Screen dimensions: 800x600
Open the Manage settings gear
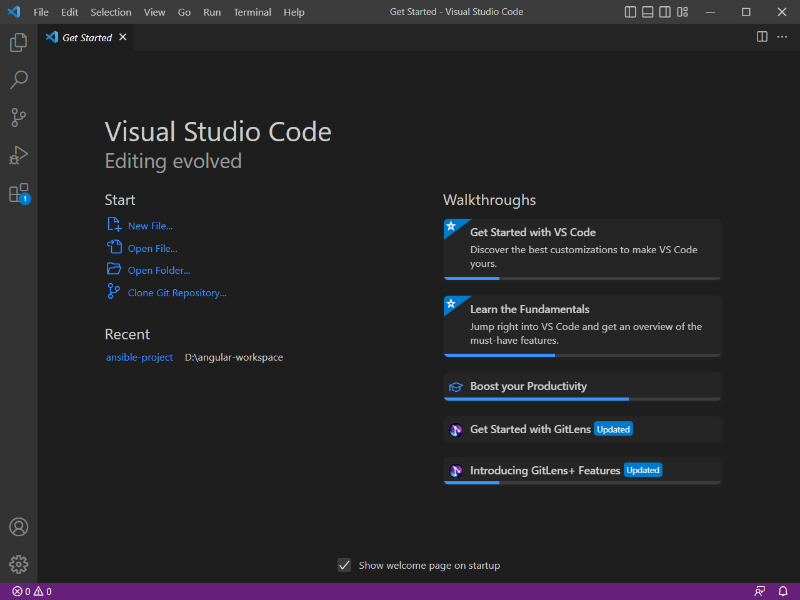pos(18,564)
